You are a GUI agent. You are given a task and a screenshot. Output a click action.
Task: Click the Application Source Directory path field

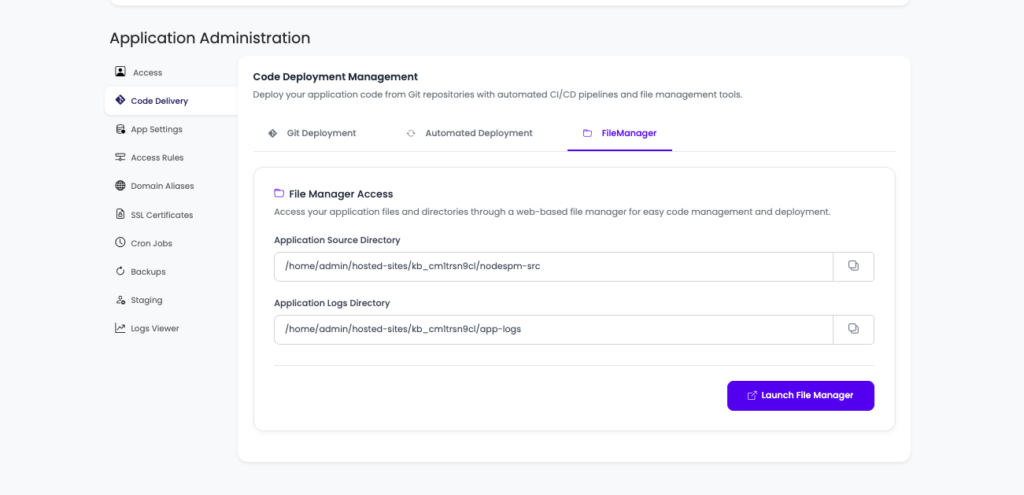click(554, 266)
